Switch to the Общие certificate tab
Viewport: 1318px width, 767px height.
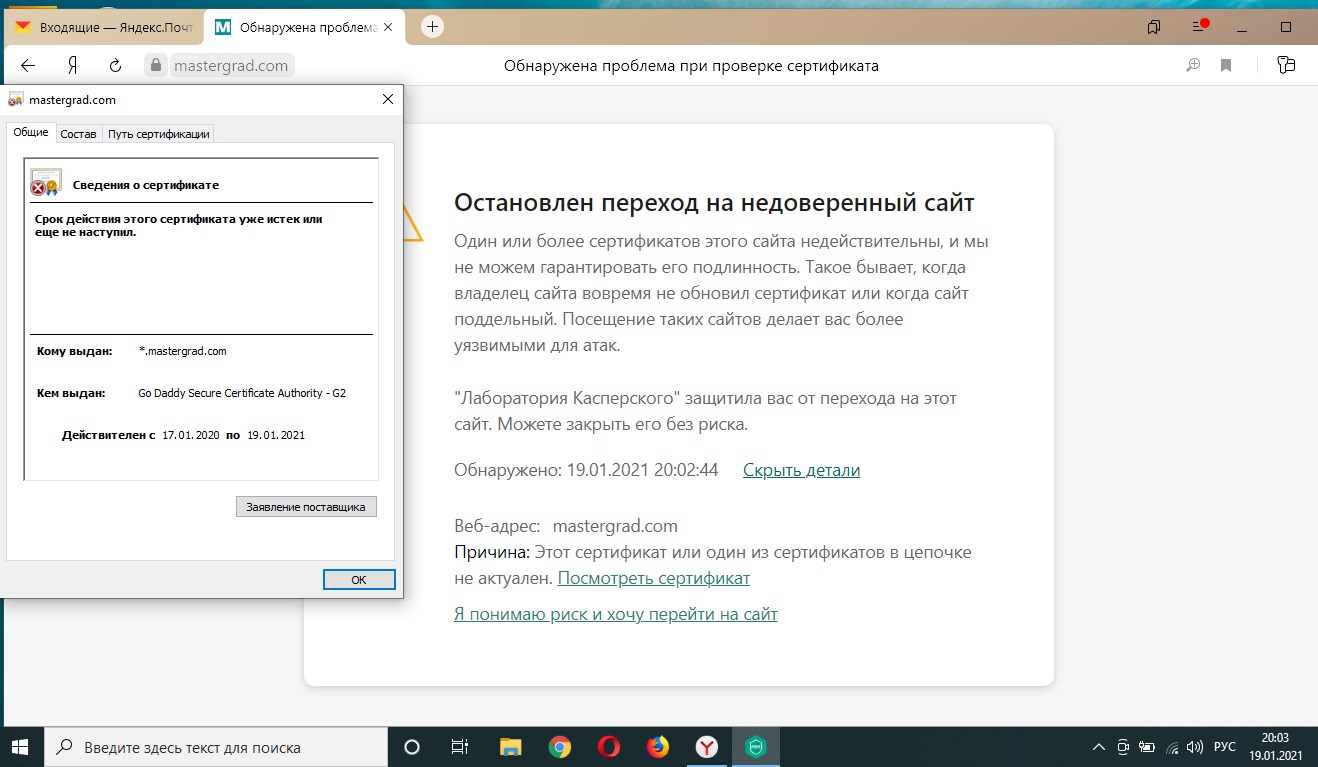click(31, 132)
